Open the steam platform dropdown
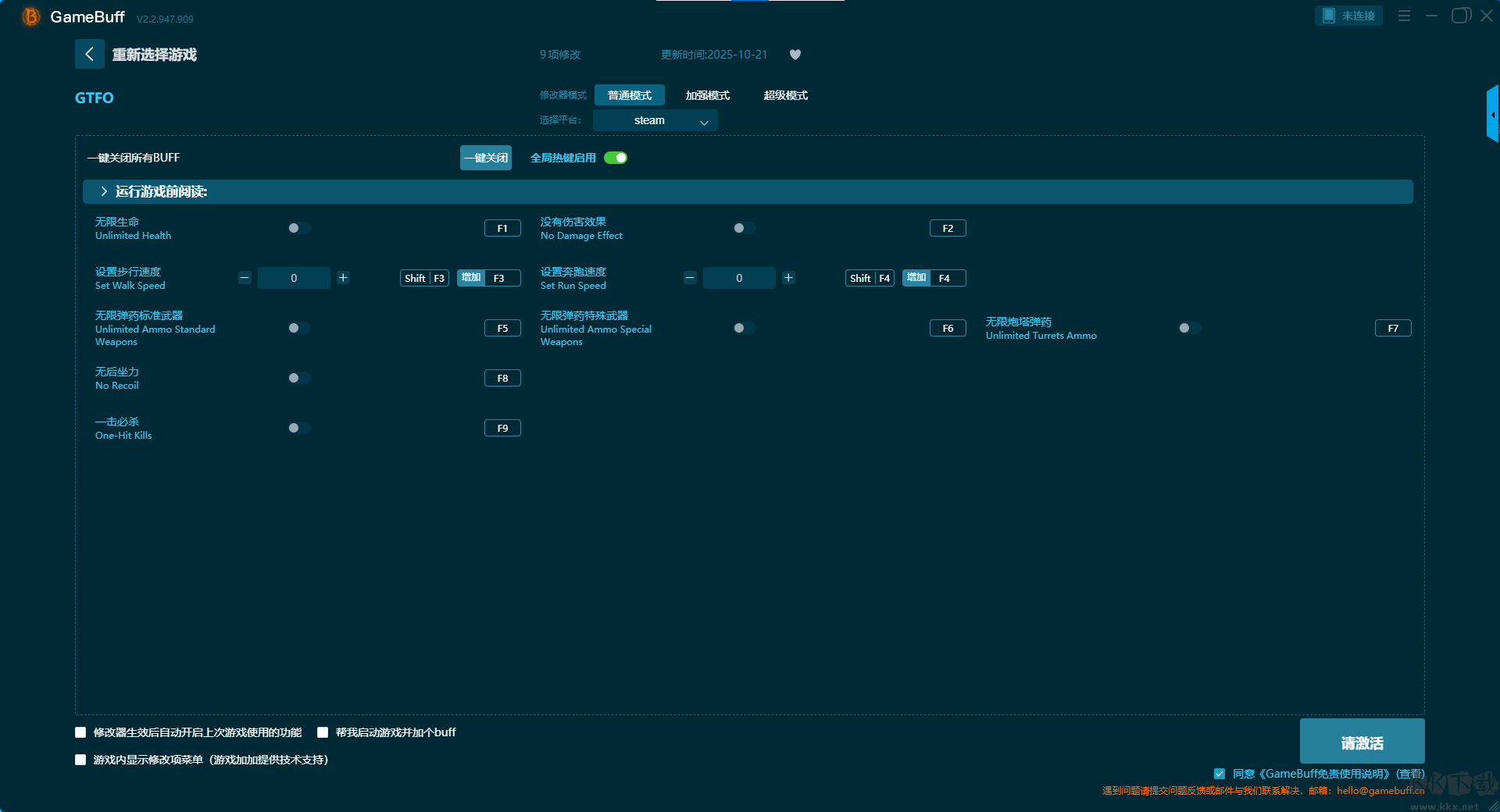 coord(655,120)
